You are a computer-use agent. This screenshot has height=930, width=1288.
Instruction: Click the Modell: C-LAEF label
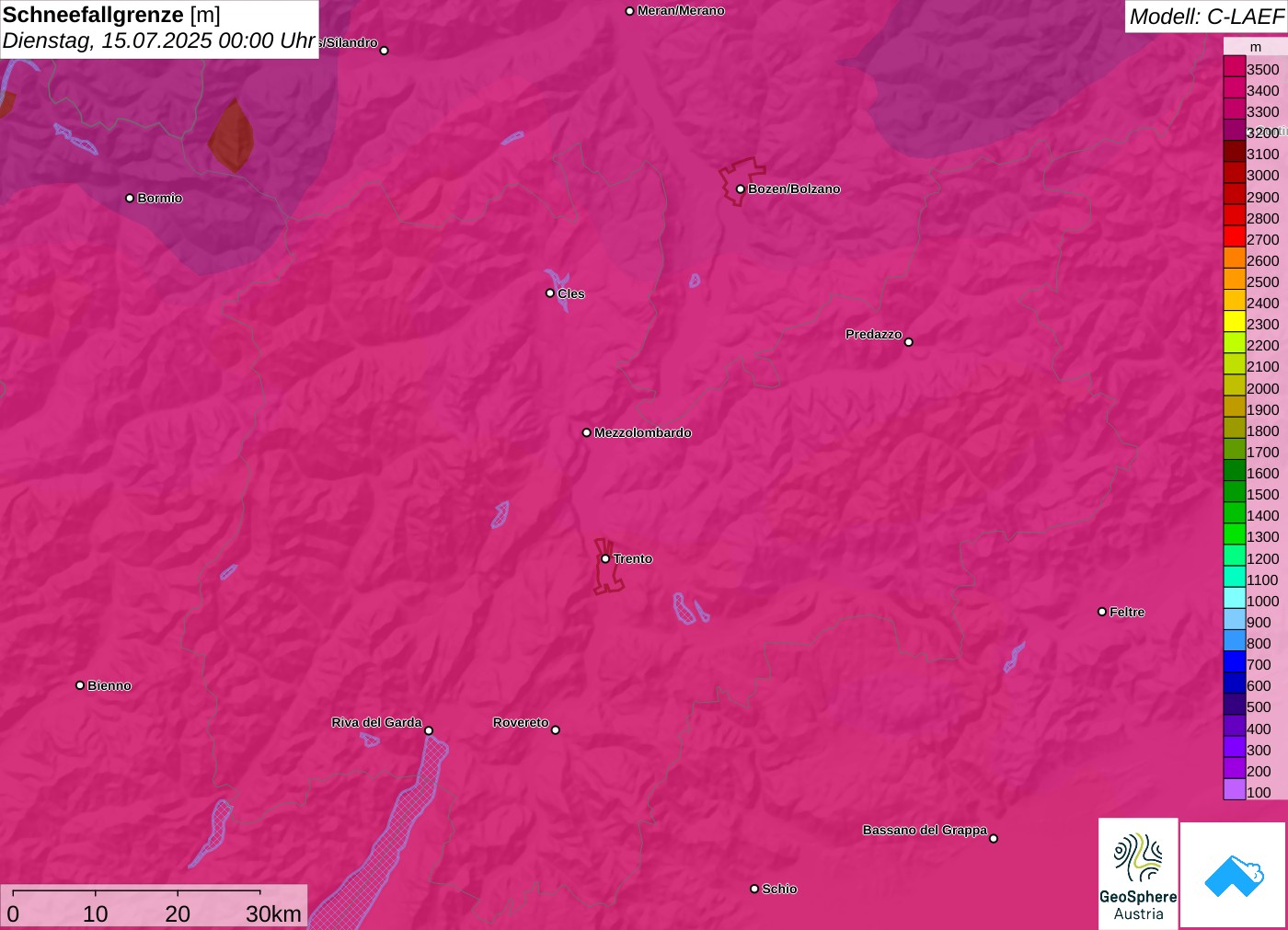[1206, 17]
